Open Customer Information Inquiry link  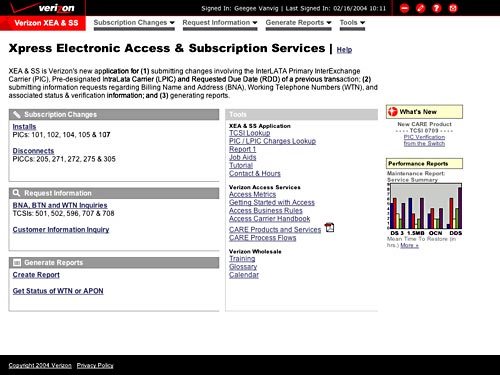click(x=61, y=230)
